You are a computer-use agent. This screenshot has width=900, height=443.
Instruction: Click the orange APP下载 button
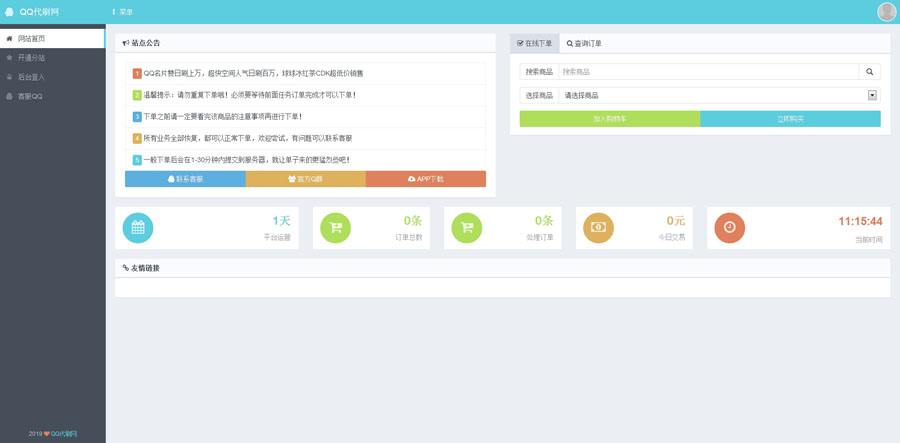425,179
